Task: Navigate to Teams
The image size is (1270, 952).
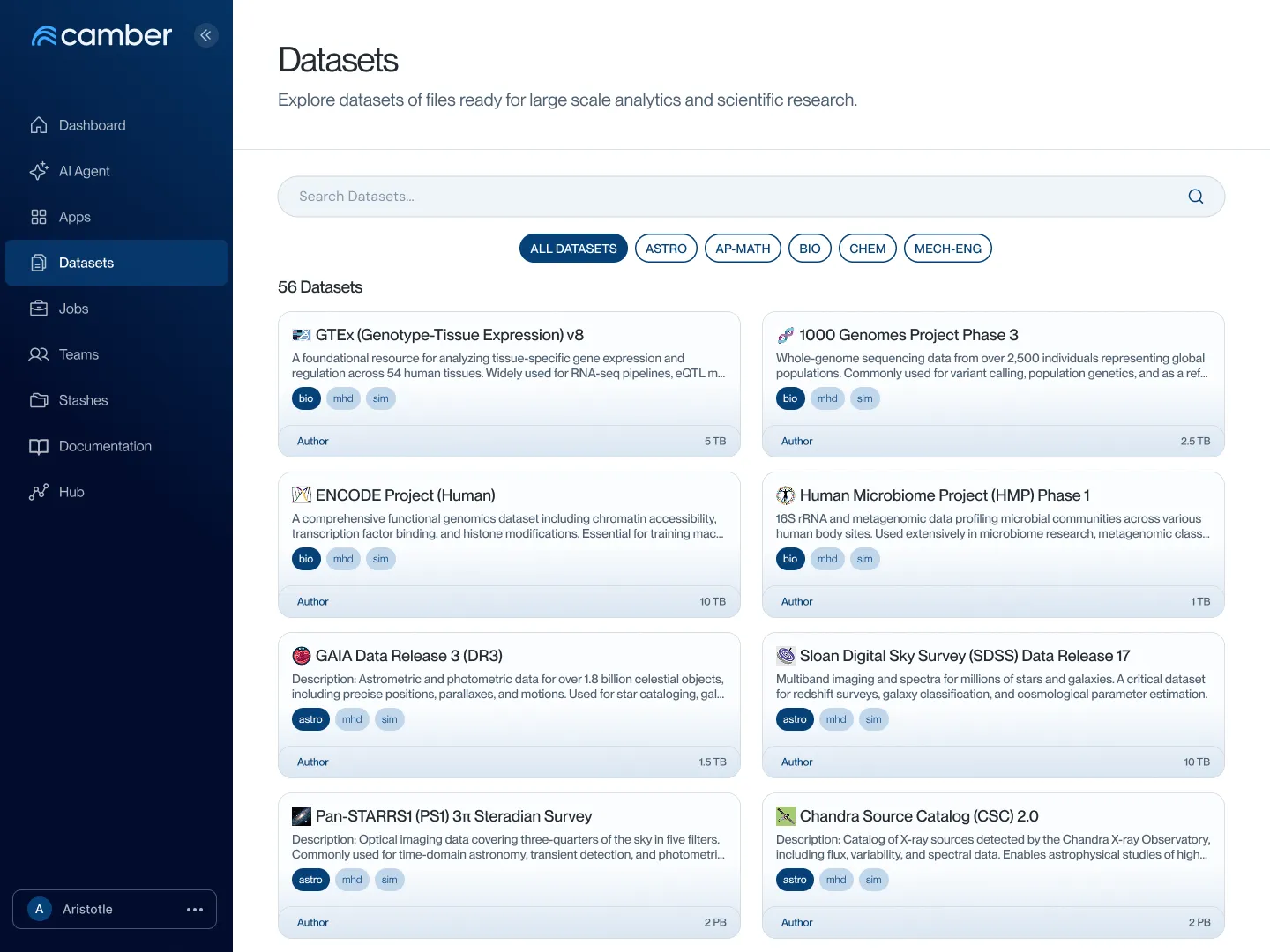Action: tap(116, 354)
